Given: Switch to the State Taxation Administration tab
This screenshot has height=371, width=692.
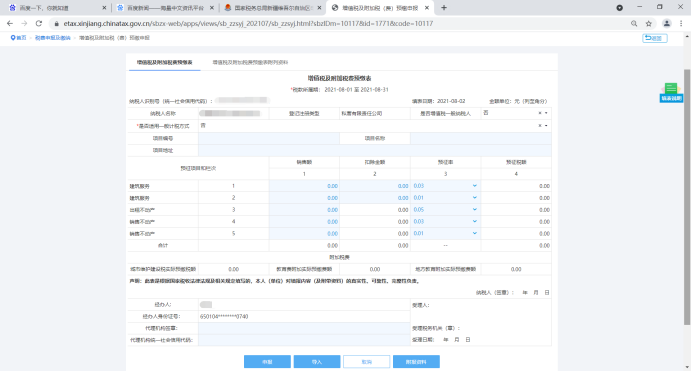Looking at the screenshot, I should (273, 8).
